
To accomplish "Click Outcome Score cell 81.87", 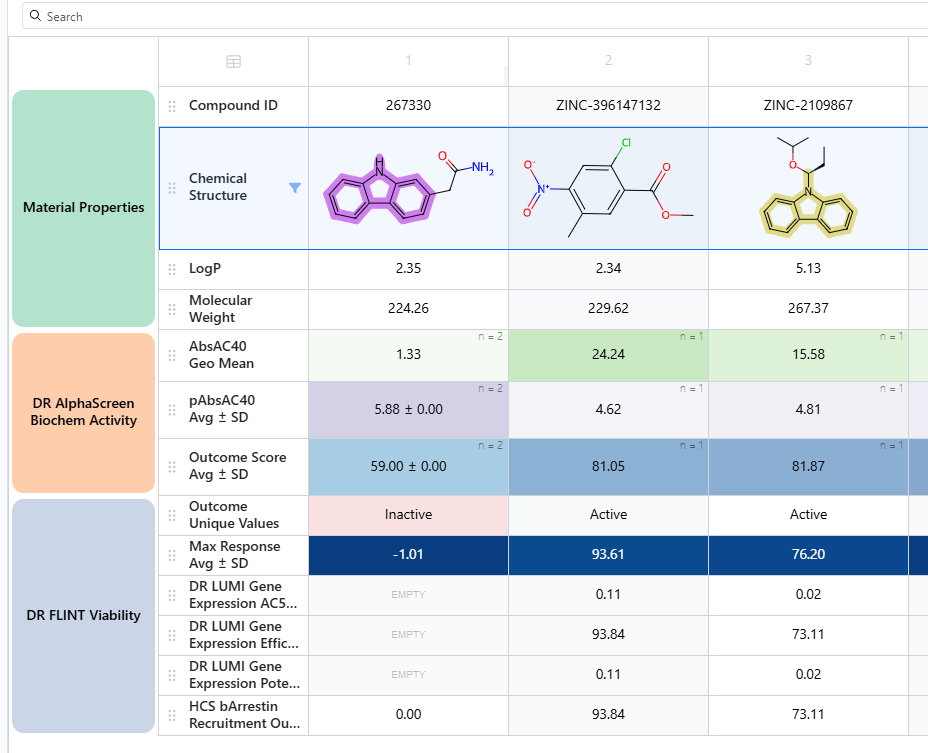I will tap(808, 466).
